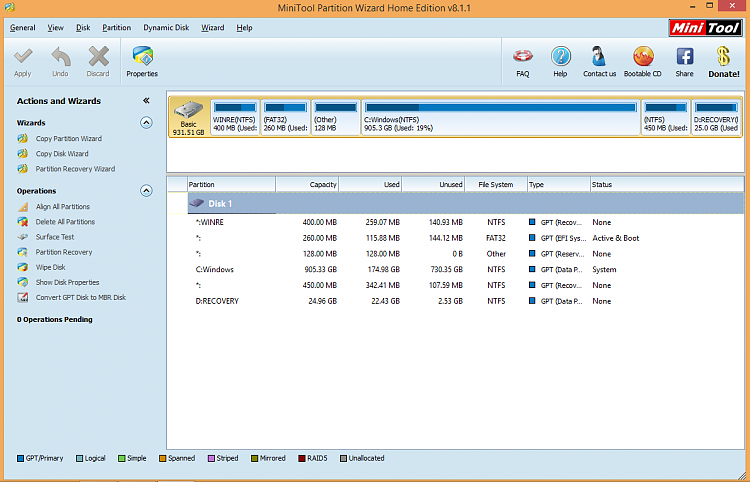Select the (Other) 128 MB partition block
The height and width of the screenshot is (482, 750).
(336, 117)
